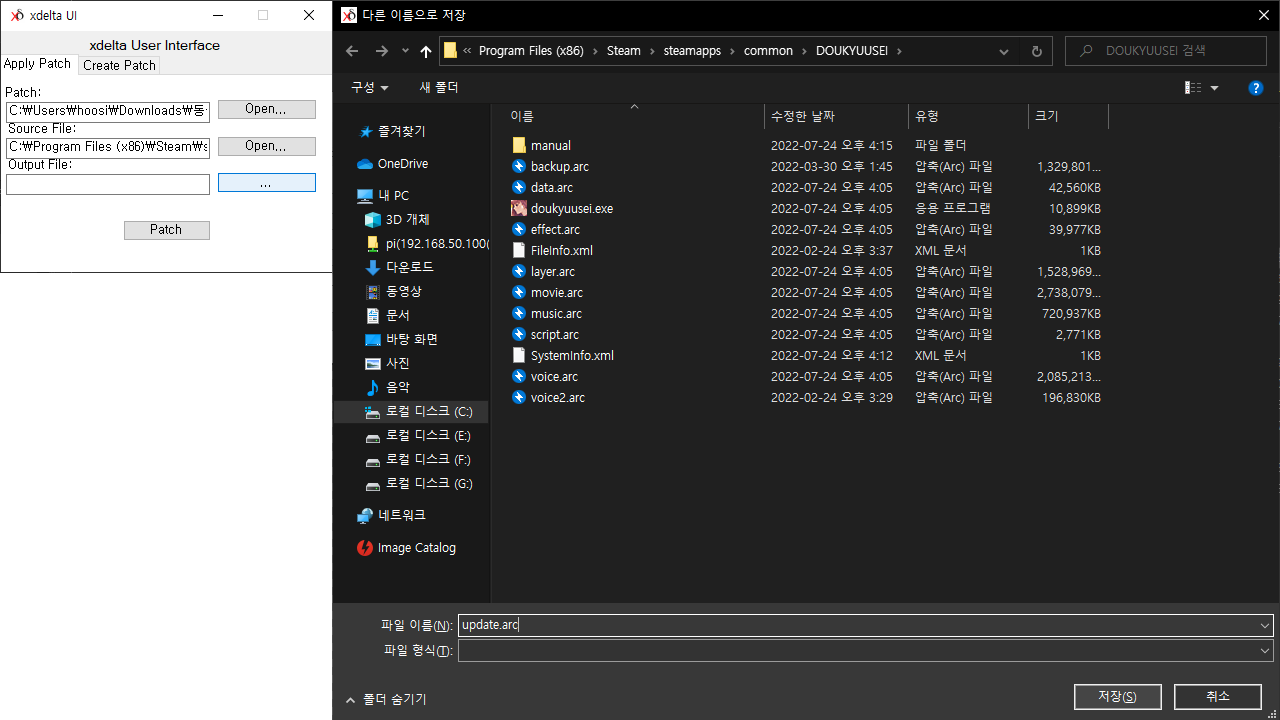Click doukyuusei.exe application icon

point(519,209)
